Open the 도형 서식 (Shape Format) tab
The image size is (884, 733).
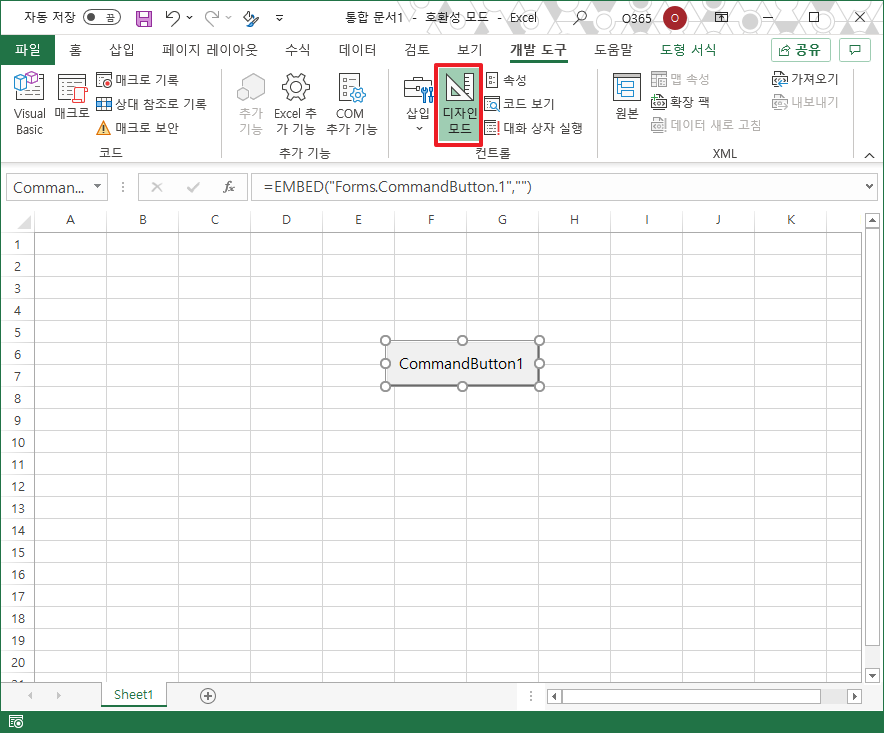[688, 50]
